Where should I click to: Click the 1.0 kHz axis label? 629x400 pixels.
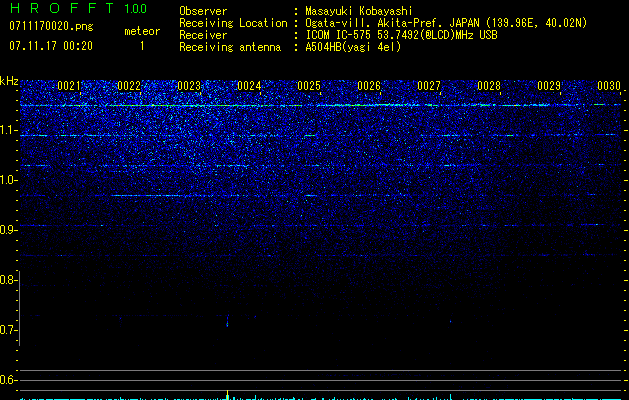8,180
